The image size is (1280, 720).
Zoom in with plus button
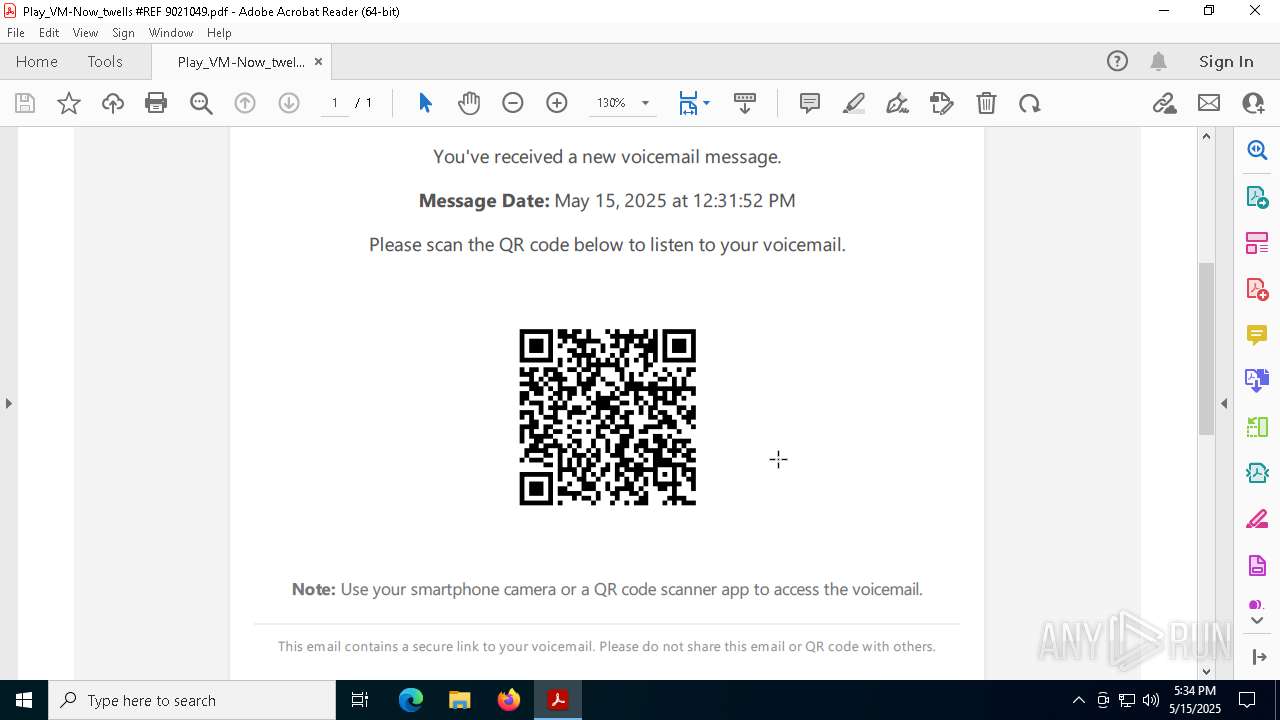tap(557, 103)
